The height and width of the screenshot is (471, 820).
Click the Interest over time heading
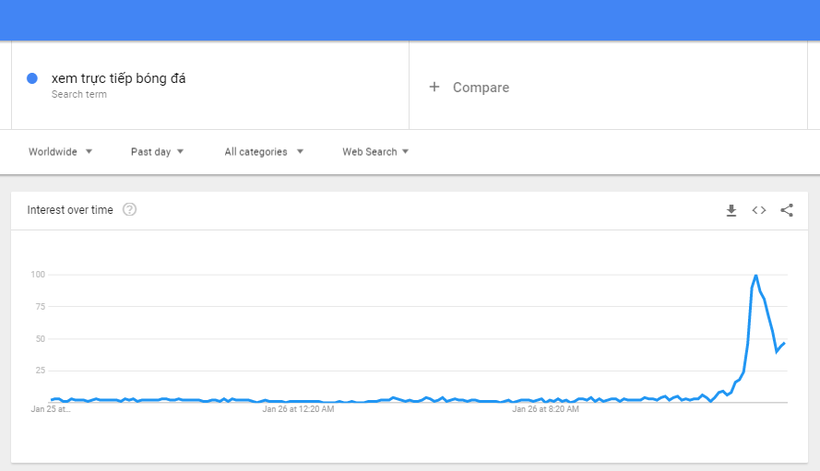[x=70, y=210]
